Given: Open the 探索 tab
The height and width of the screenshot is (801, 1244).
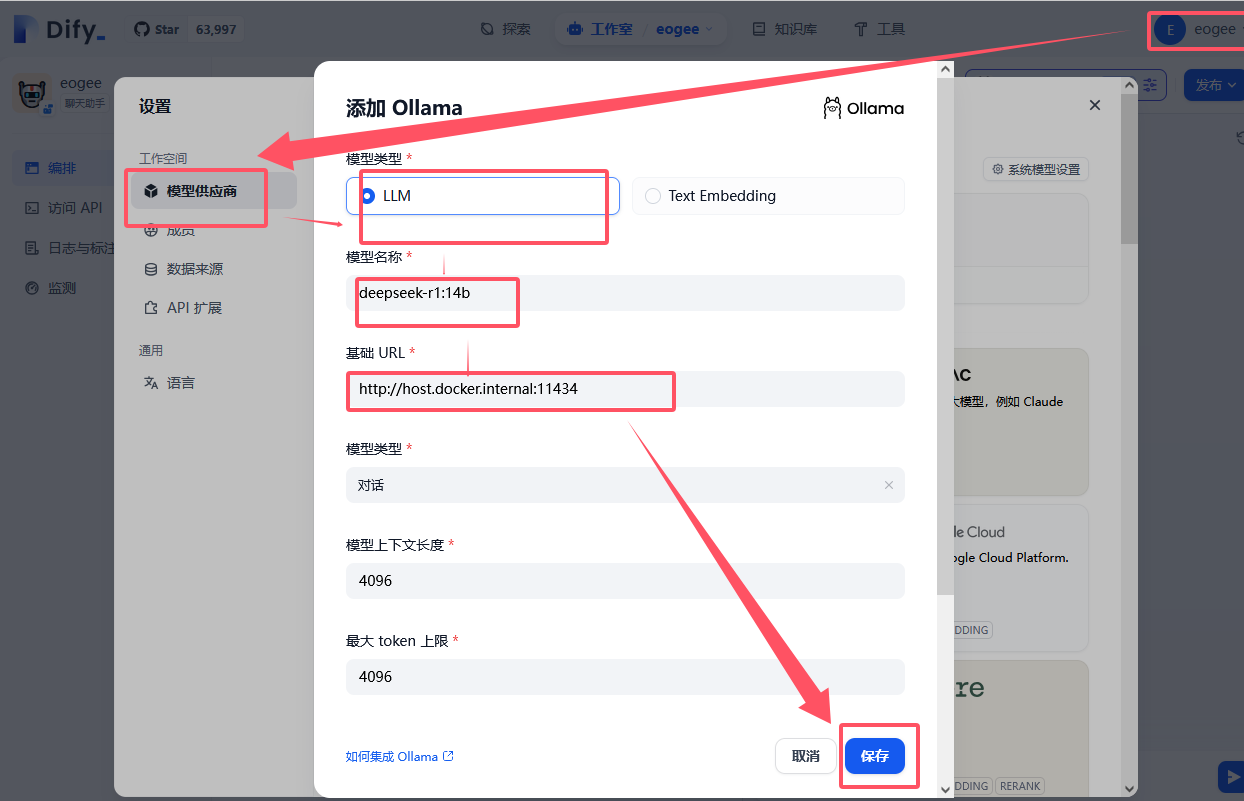Looking at the screenshot, I should (x=506, y=29).
